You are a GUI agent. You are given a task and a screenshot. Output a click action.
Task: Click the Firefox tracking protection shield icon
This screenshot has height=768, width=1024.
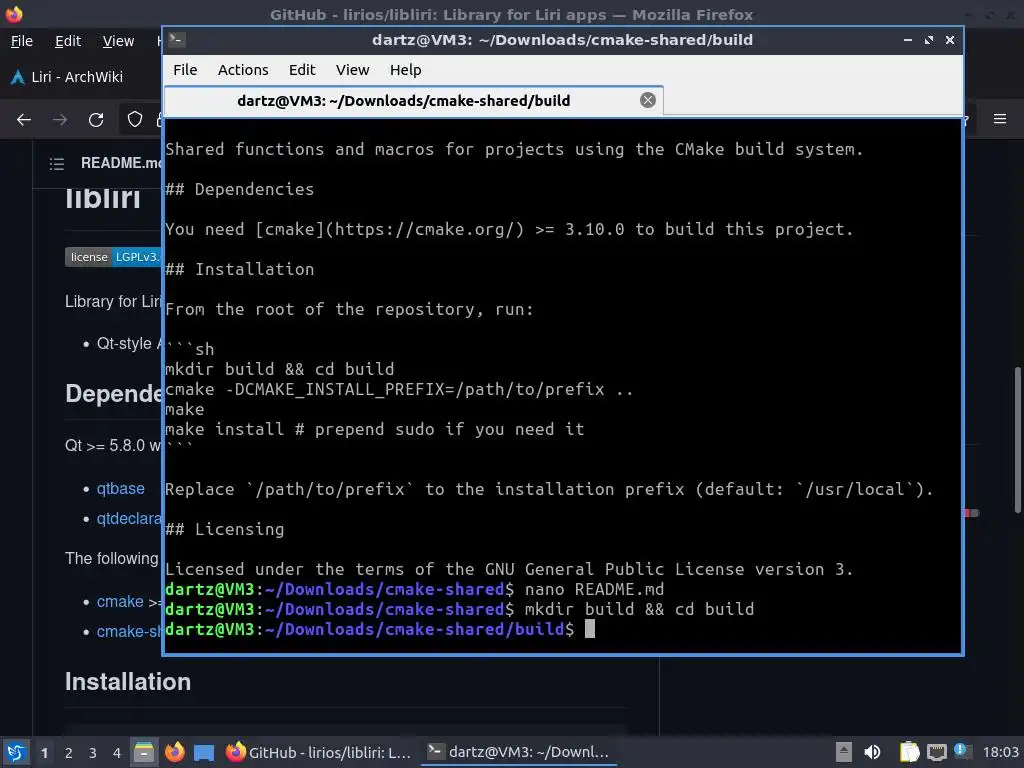[x=135, y=120]
